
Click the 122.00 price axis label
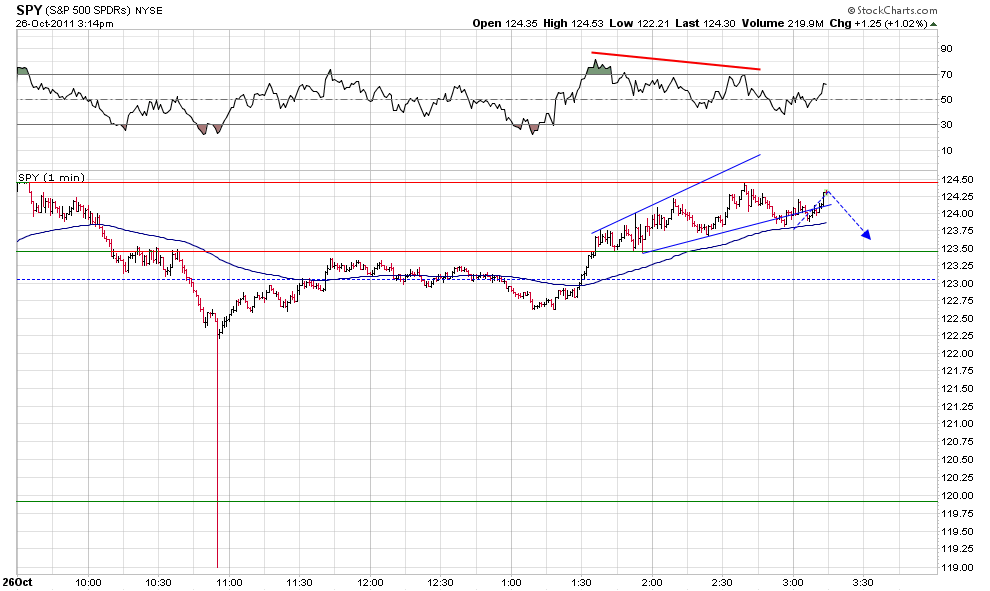pos(957,354)
